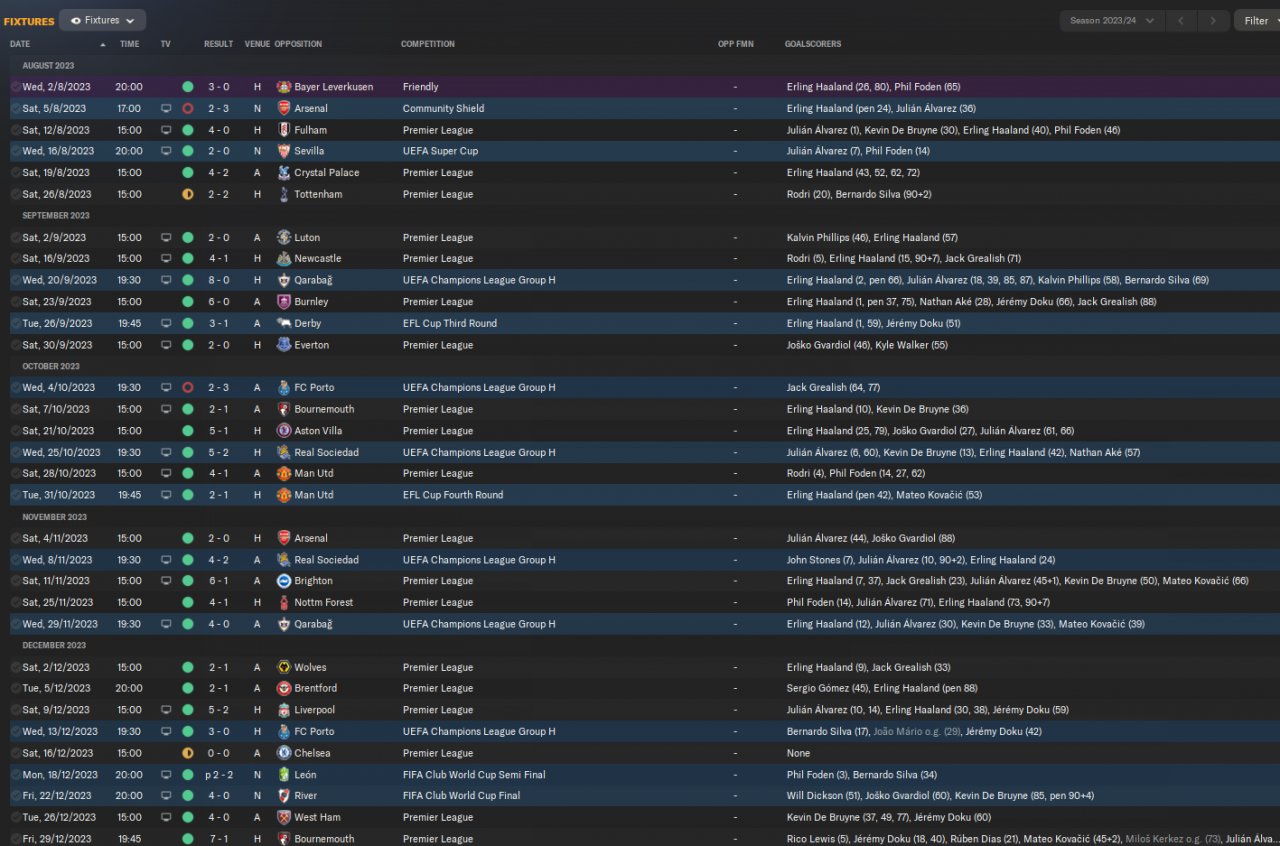Viewport: 1280px width, 846px height.
Task: Click the Newcastle club badge
Action: coord(284,259)
